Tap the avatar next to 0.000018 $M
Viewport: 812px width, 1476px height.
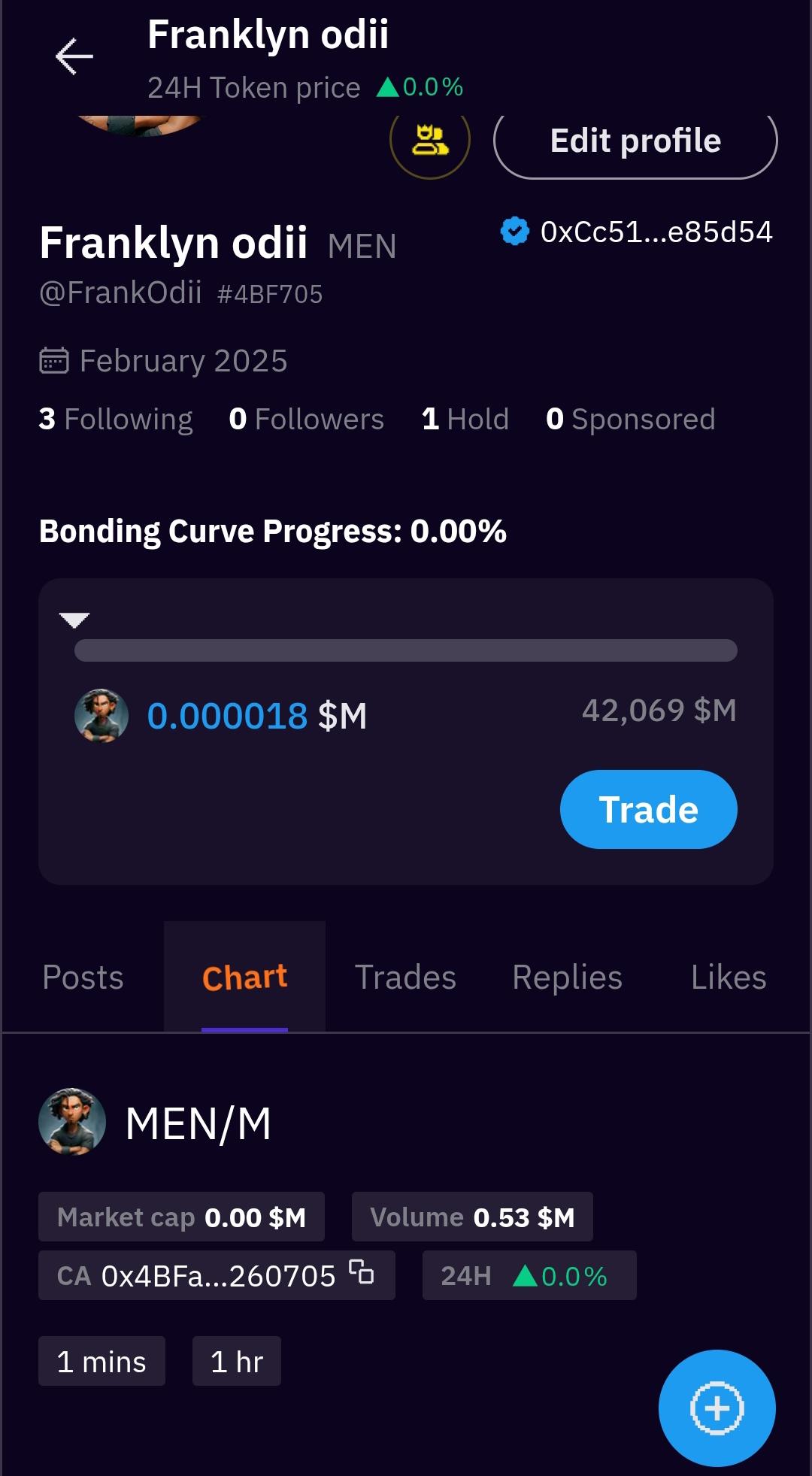tap(101, 716)
